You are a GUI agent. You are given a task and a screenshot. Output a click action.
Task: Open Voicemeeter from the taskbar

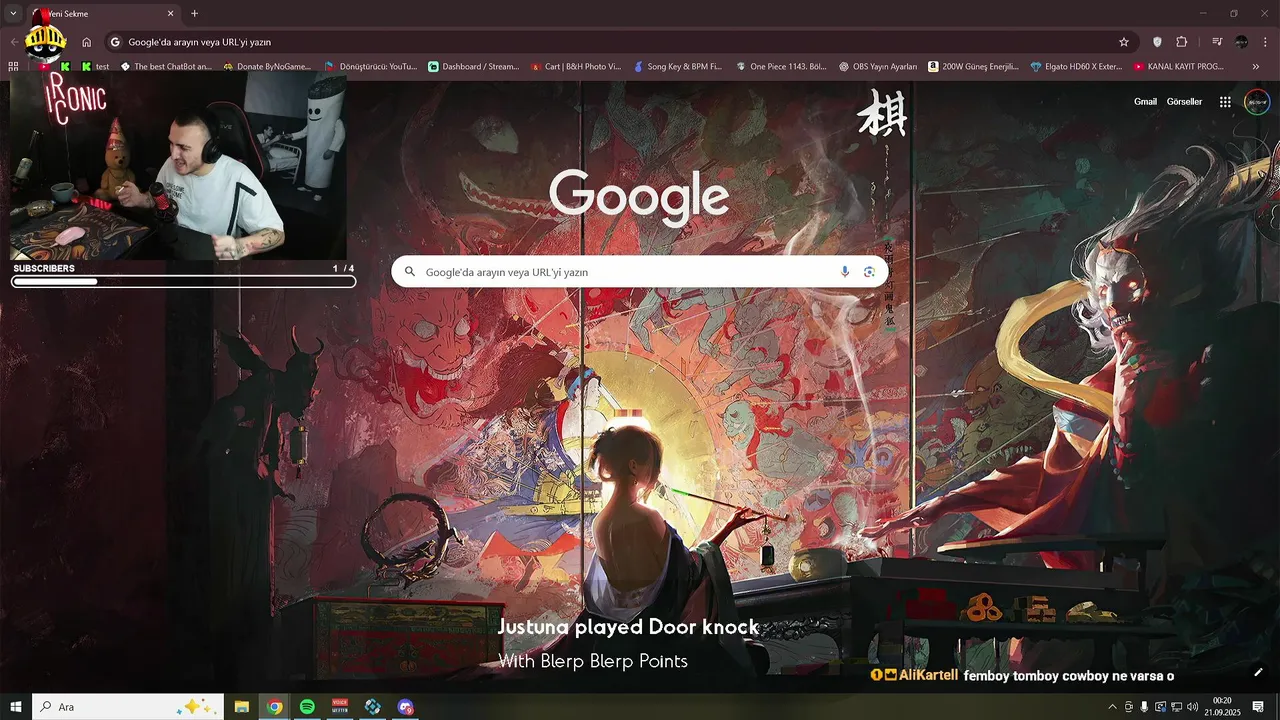[340, 707]
